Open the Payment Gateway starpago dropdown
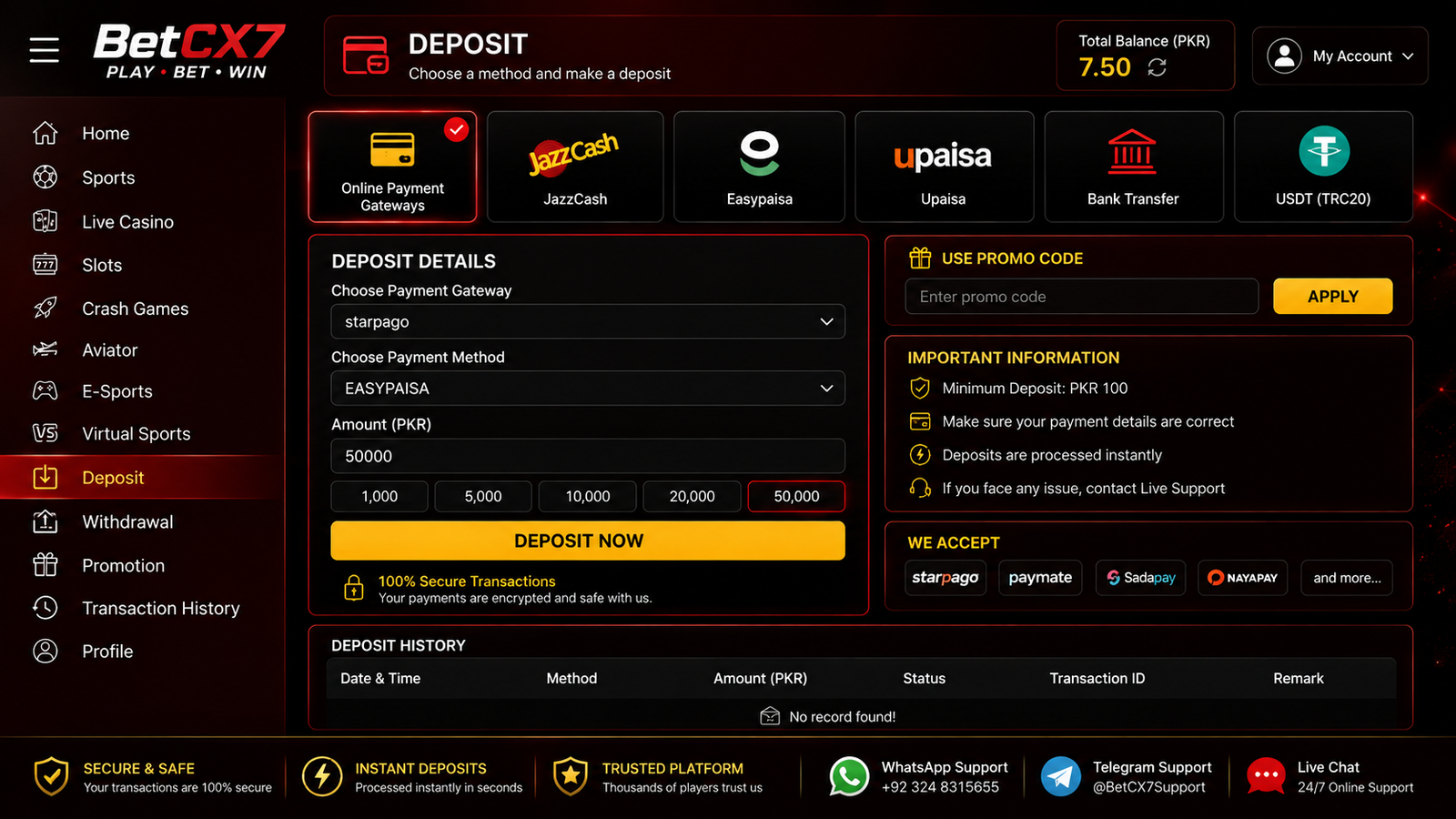This screenshot has width=1456, height=819. tap(588, 321)
